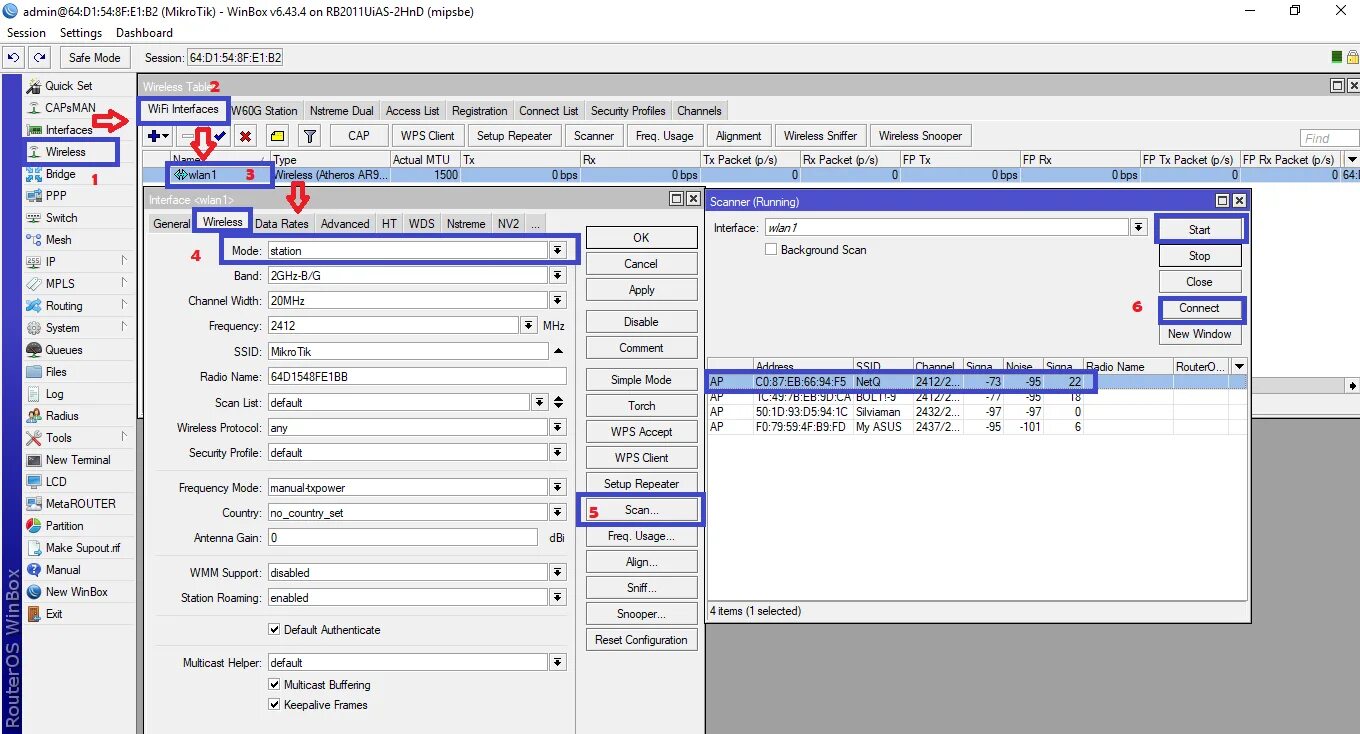Click the blue checkmark Enable icon
The image size is (1360, 734).
(x=220, y=136)
